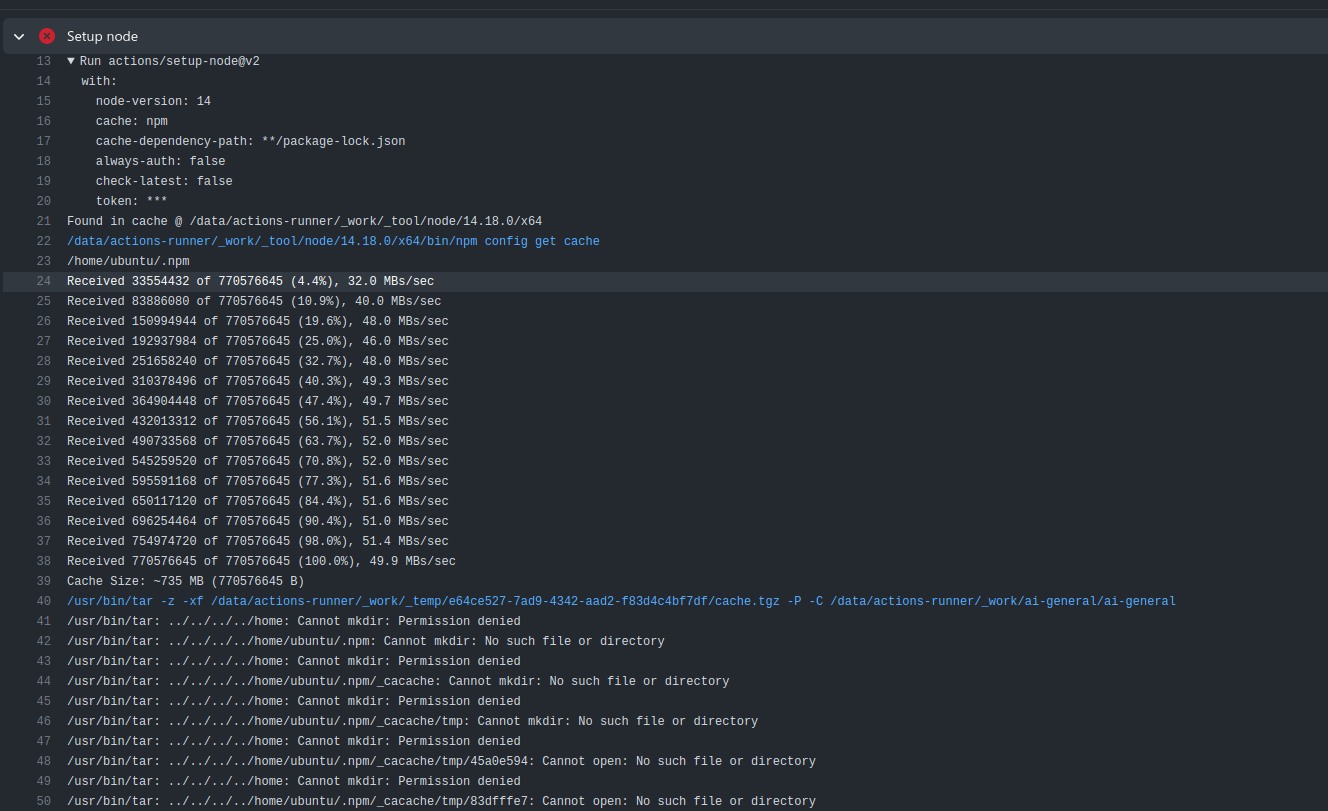
Task: Click line number 13
Action: (x=43, y=60)
